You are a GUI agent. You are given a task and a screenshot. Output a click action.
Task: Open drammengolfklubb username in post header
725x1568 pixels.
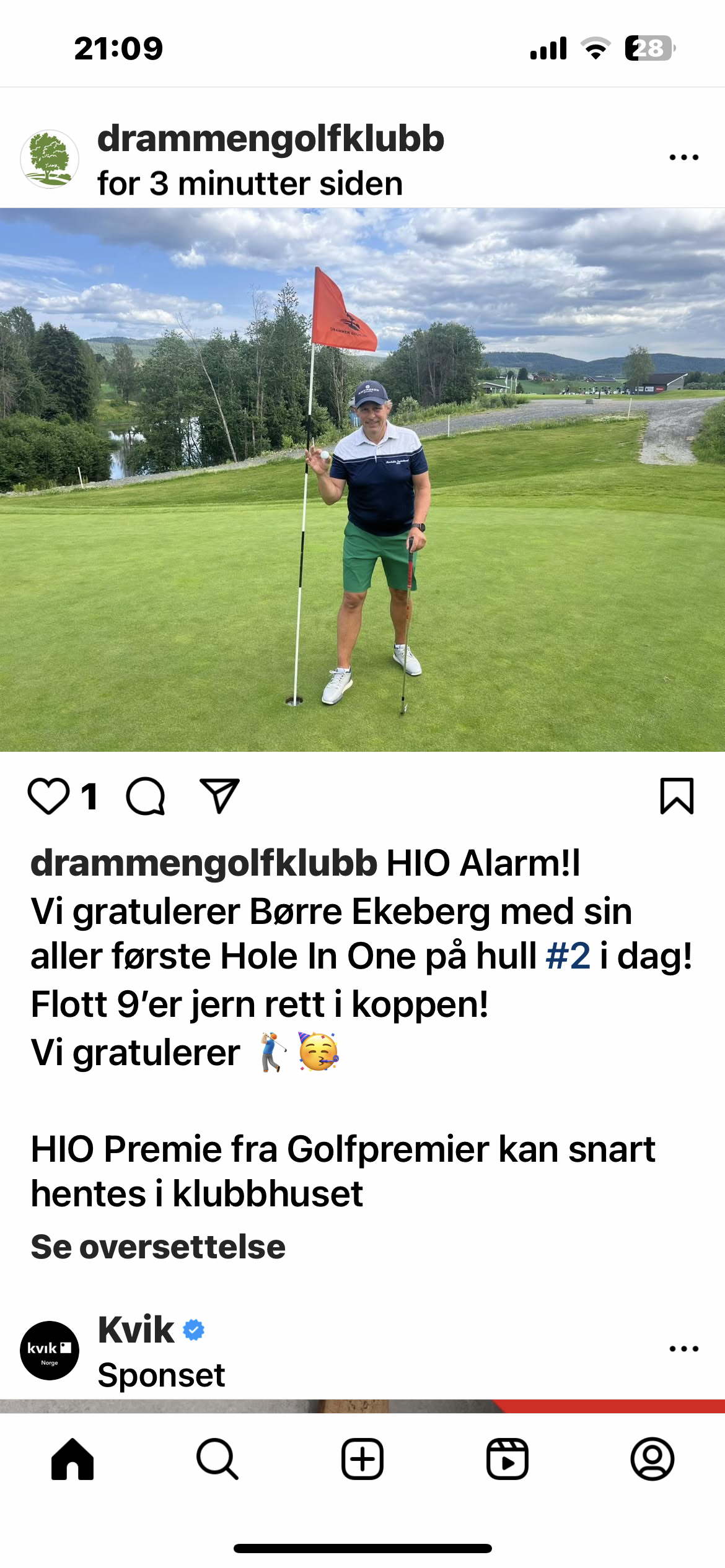pos(271,138)
